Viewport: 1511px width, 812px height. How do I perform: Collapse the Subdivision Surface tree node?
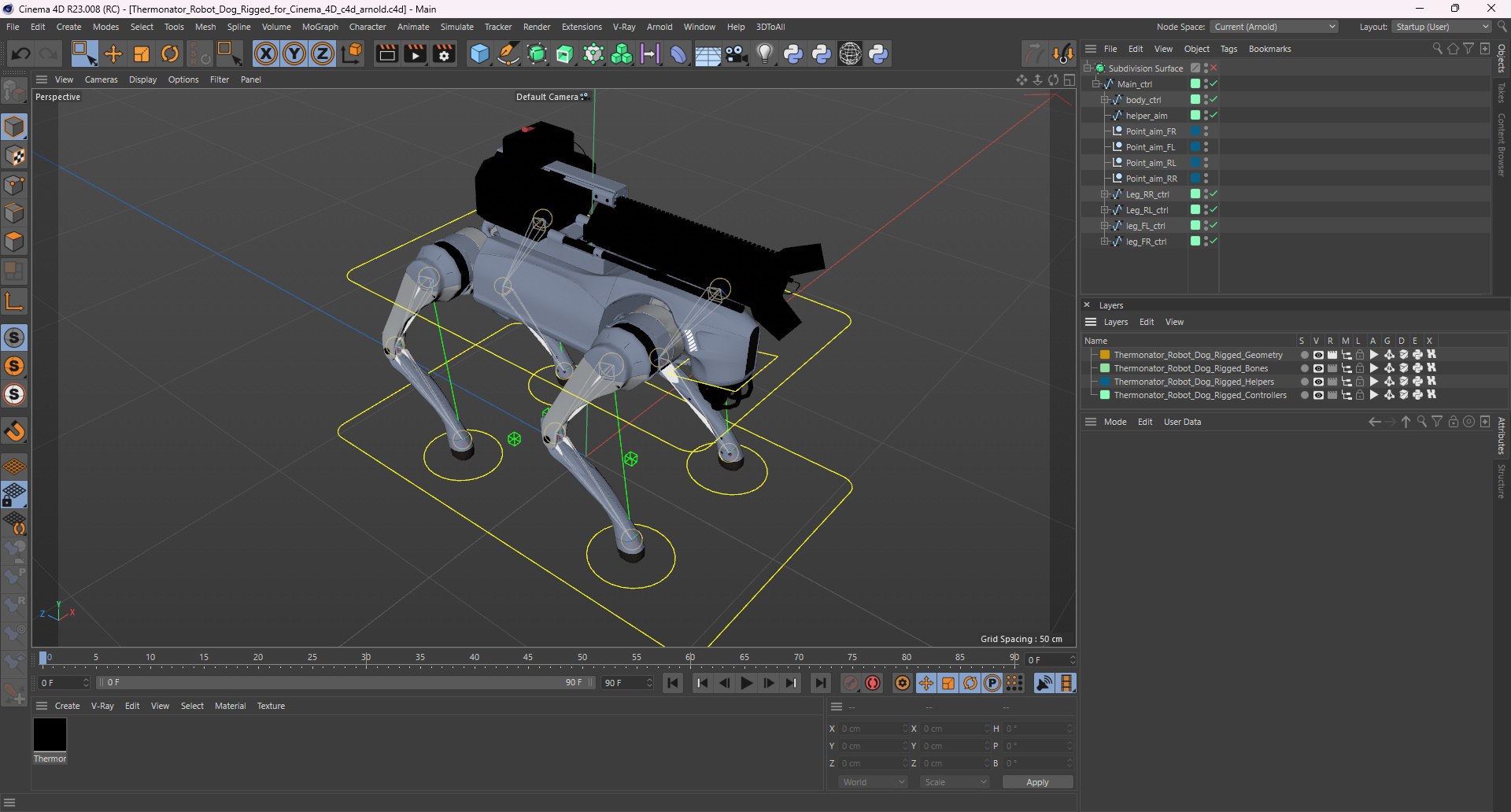point(1088,68)
